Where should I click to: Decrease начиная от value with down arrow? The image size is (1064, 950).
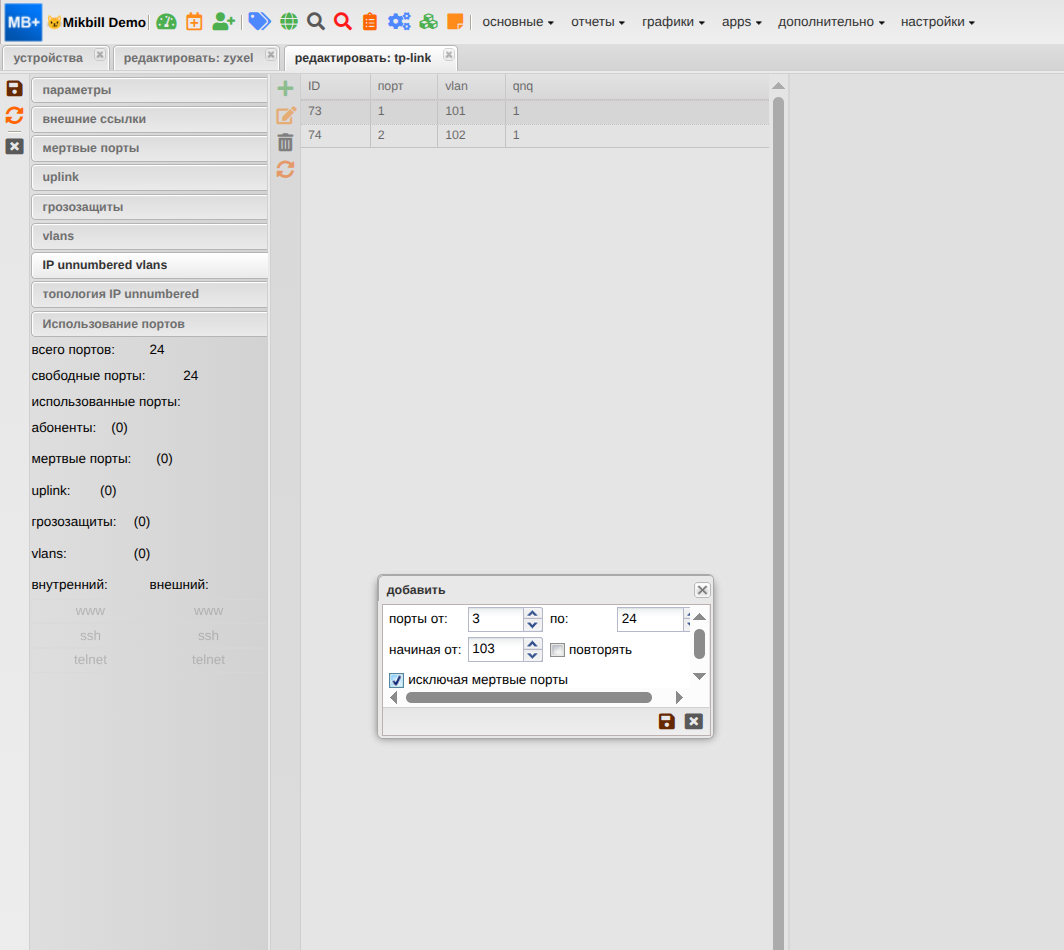[x=533, y=656]
